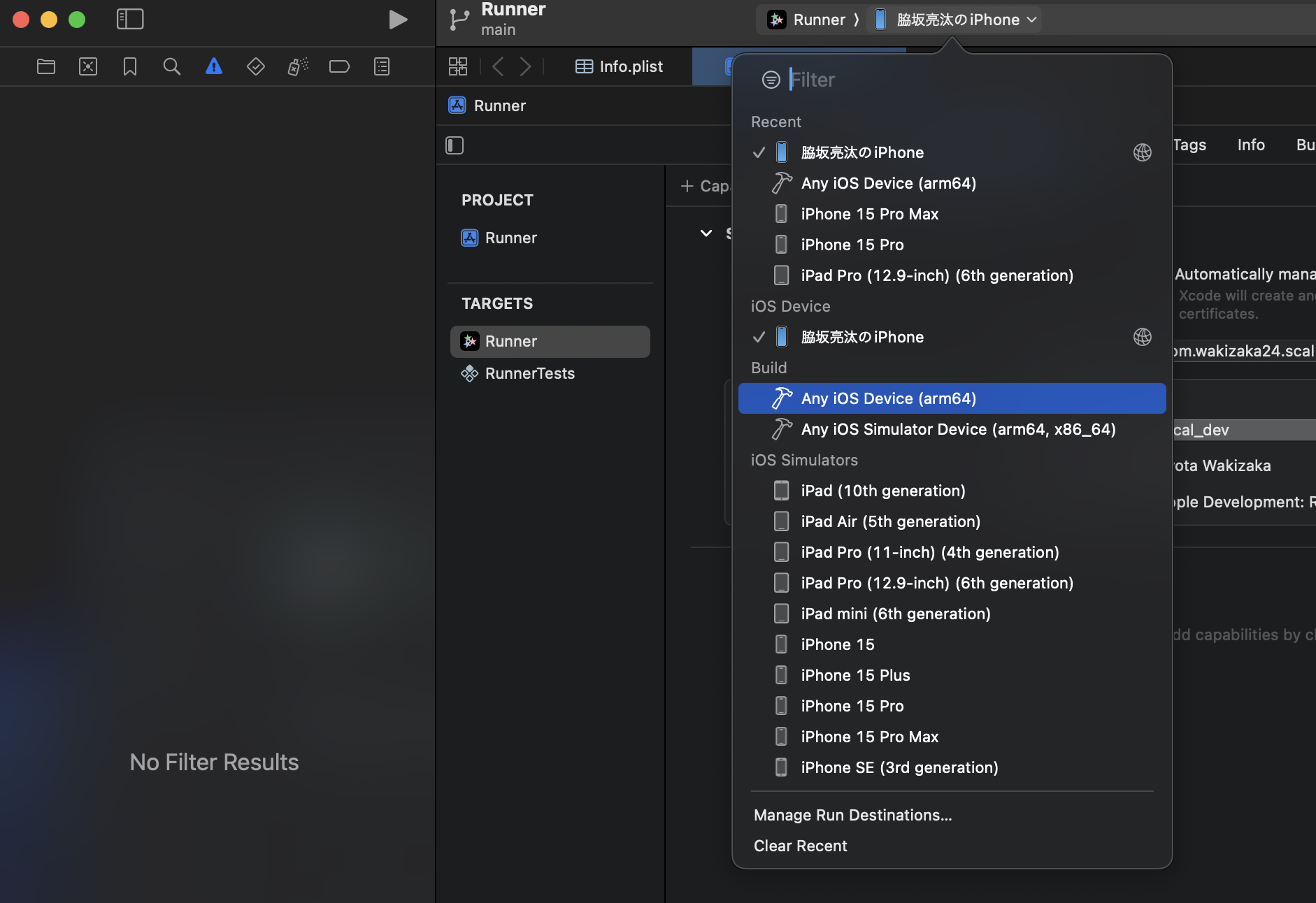Open the Test navigator diamond icon

click(x=256, y=66)
